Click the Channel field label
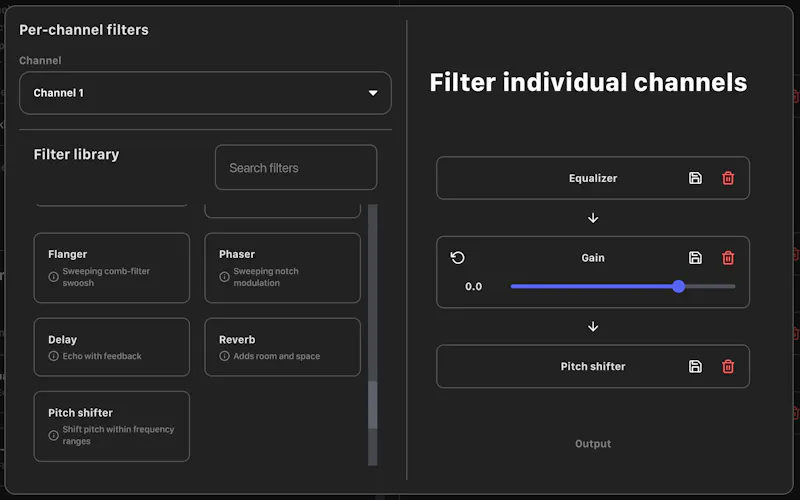 (40, 60)
